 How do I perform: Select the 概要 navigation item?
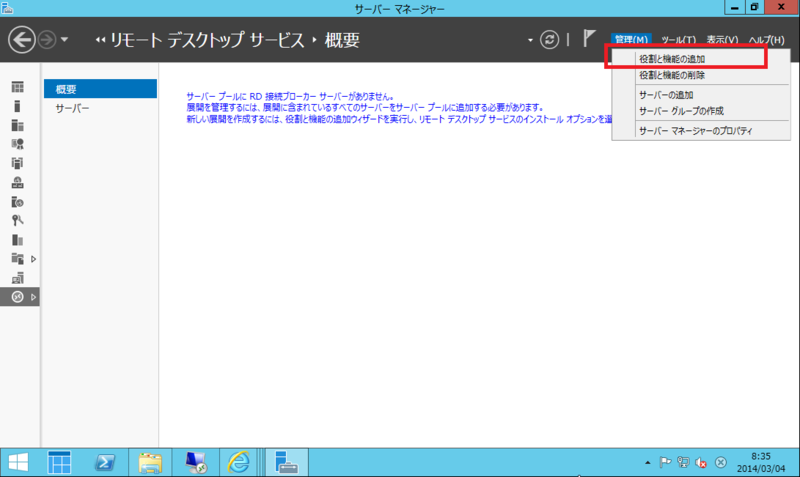[x=101, y=89]
